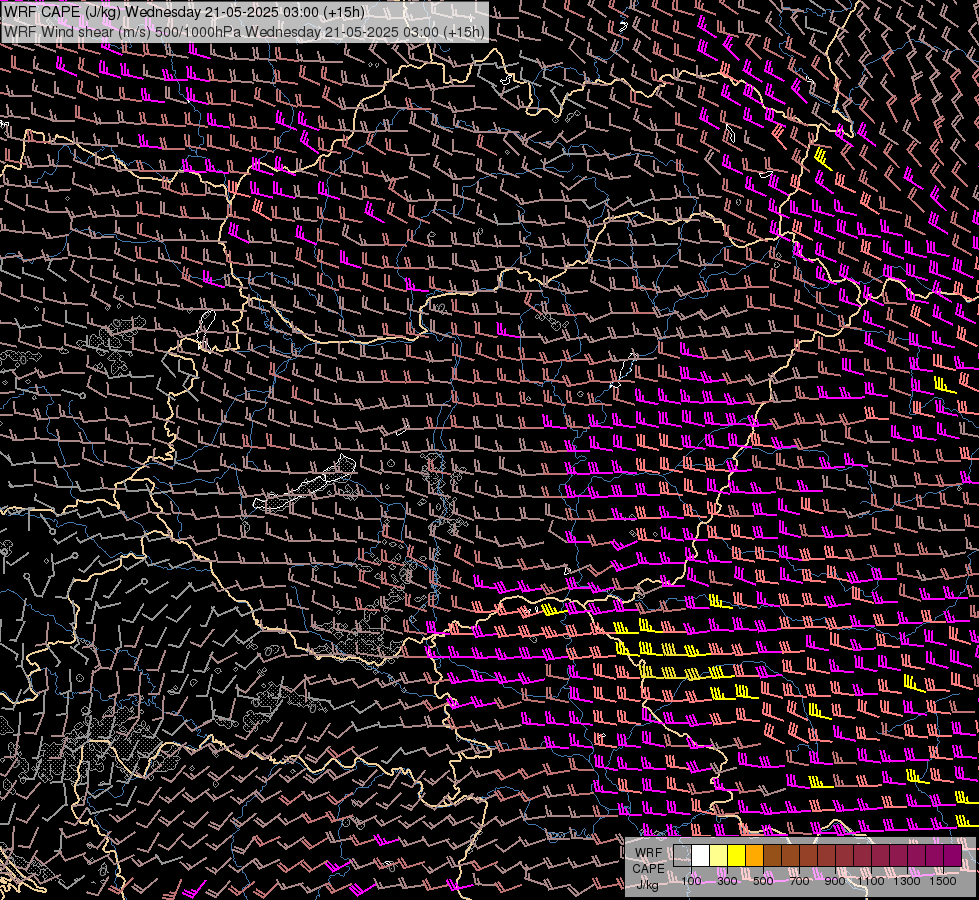Pick the white CAPE legend swatch
The width and height of the screenshot is (979, 900).
(x=701, y=856)
